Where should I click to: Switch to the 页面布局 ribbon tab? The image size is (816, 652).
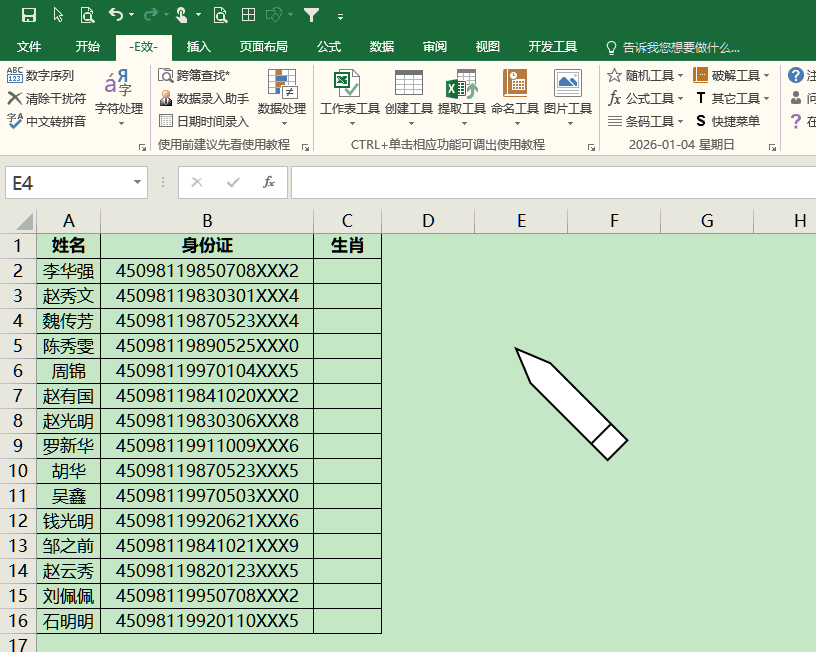coord(263,47)
